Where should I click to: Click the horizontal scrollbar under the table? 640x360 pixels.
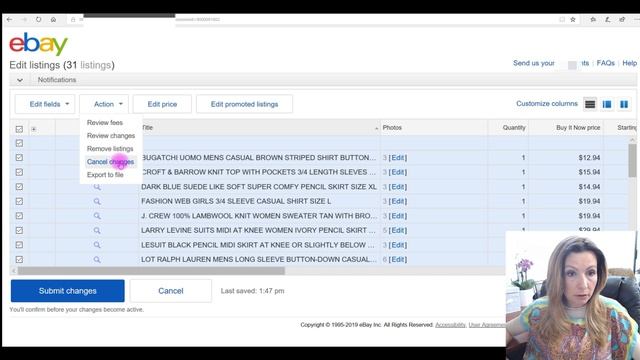(x=151, y=271)
